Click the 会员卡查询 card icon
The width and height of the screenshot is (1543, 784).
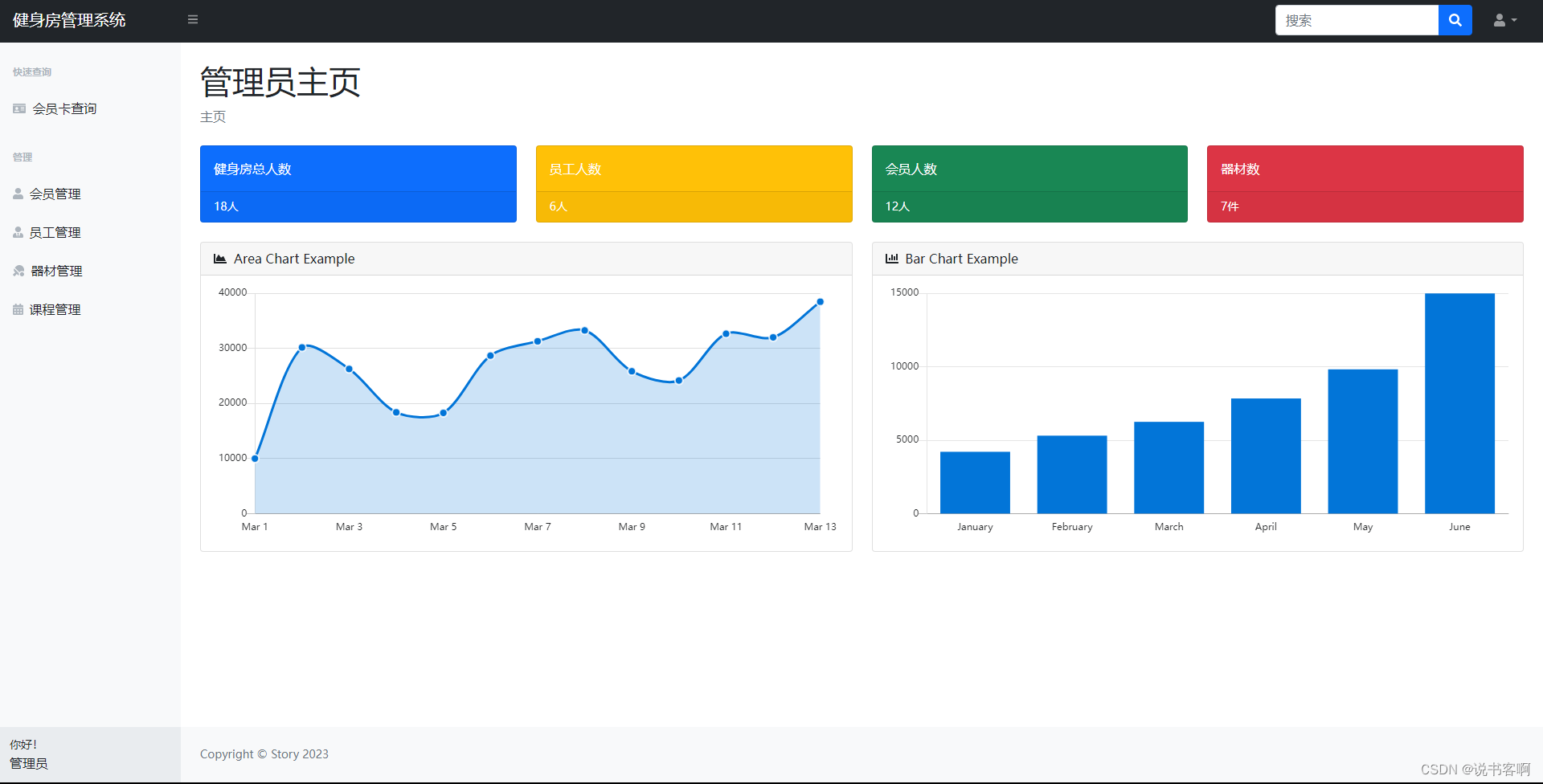19,108
